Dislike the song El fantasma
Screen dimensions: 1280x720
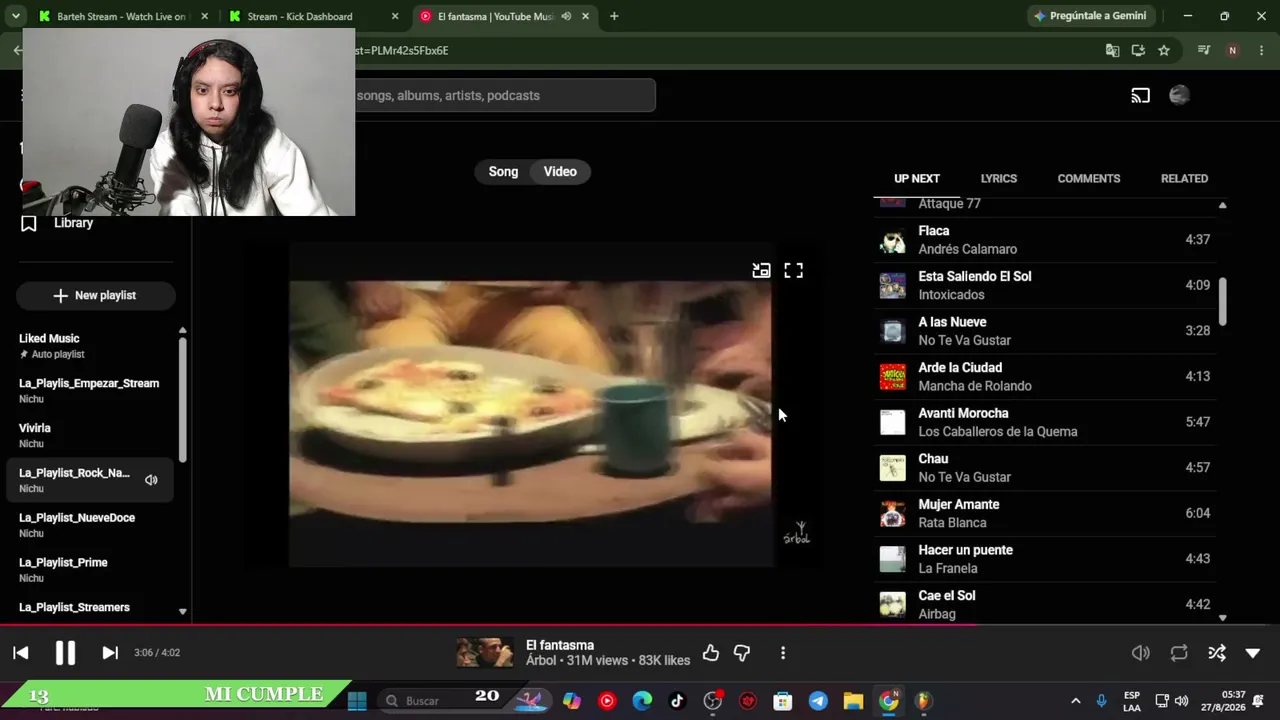742,653
